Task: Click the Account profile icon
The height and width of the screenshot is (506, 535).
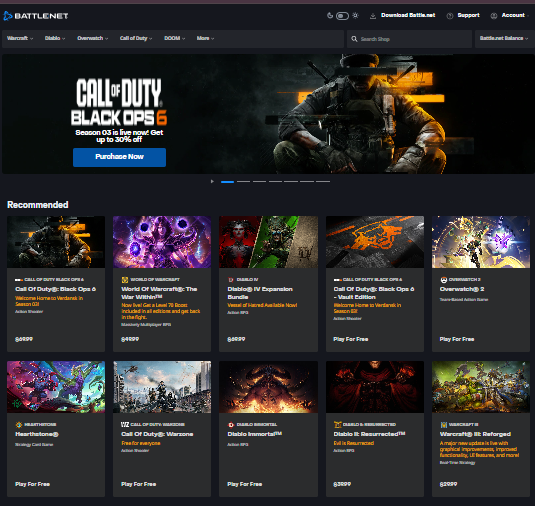Action: (493, 16)
